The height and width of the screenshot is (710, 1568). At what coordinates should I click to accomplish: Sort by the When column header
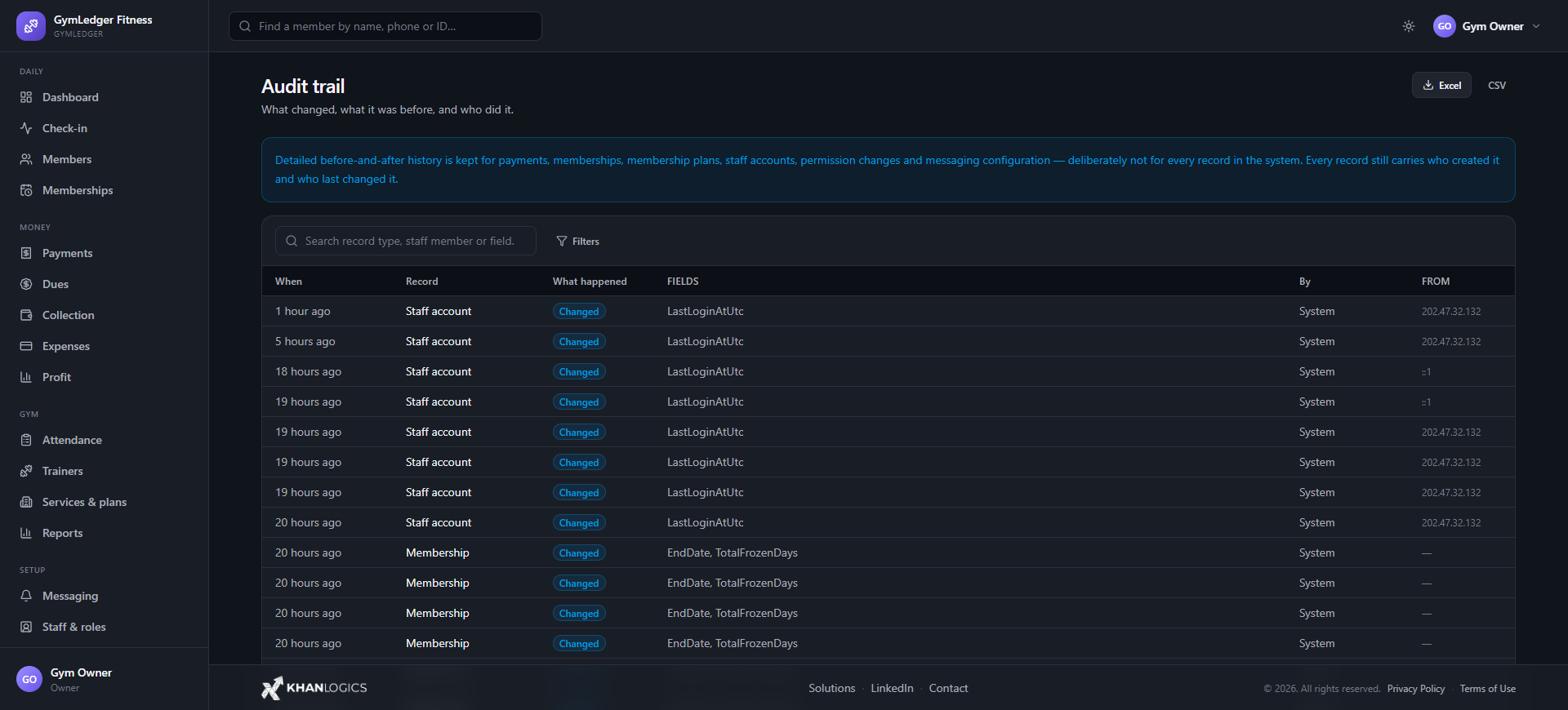coord(288,282)
